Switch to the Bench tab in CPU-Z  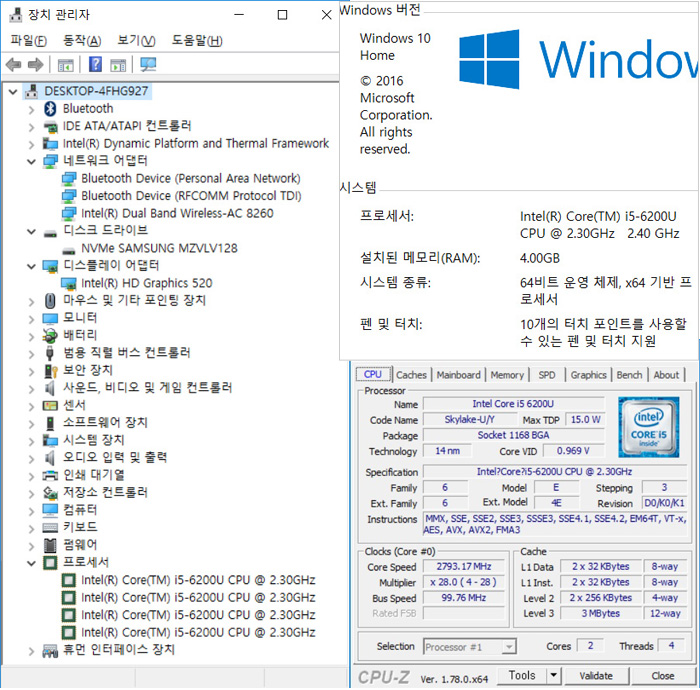(629, 375)
